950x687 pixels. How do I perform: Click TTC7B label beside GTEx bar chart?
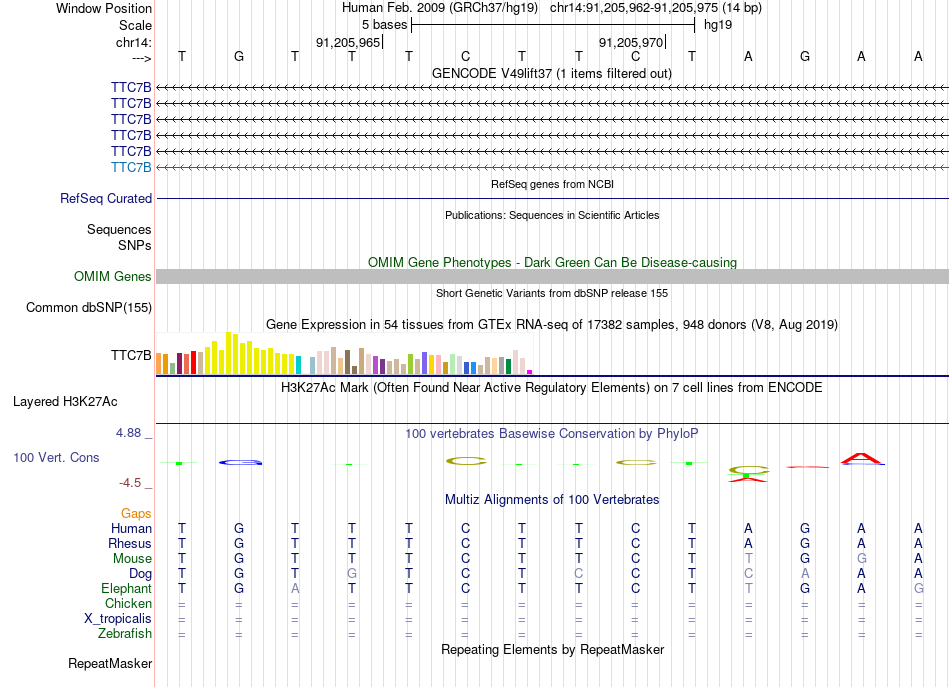tap(131, 355)
